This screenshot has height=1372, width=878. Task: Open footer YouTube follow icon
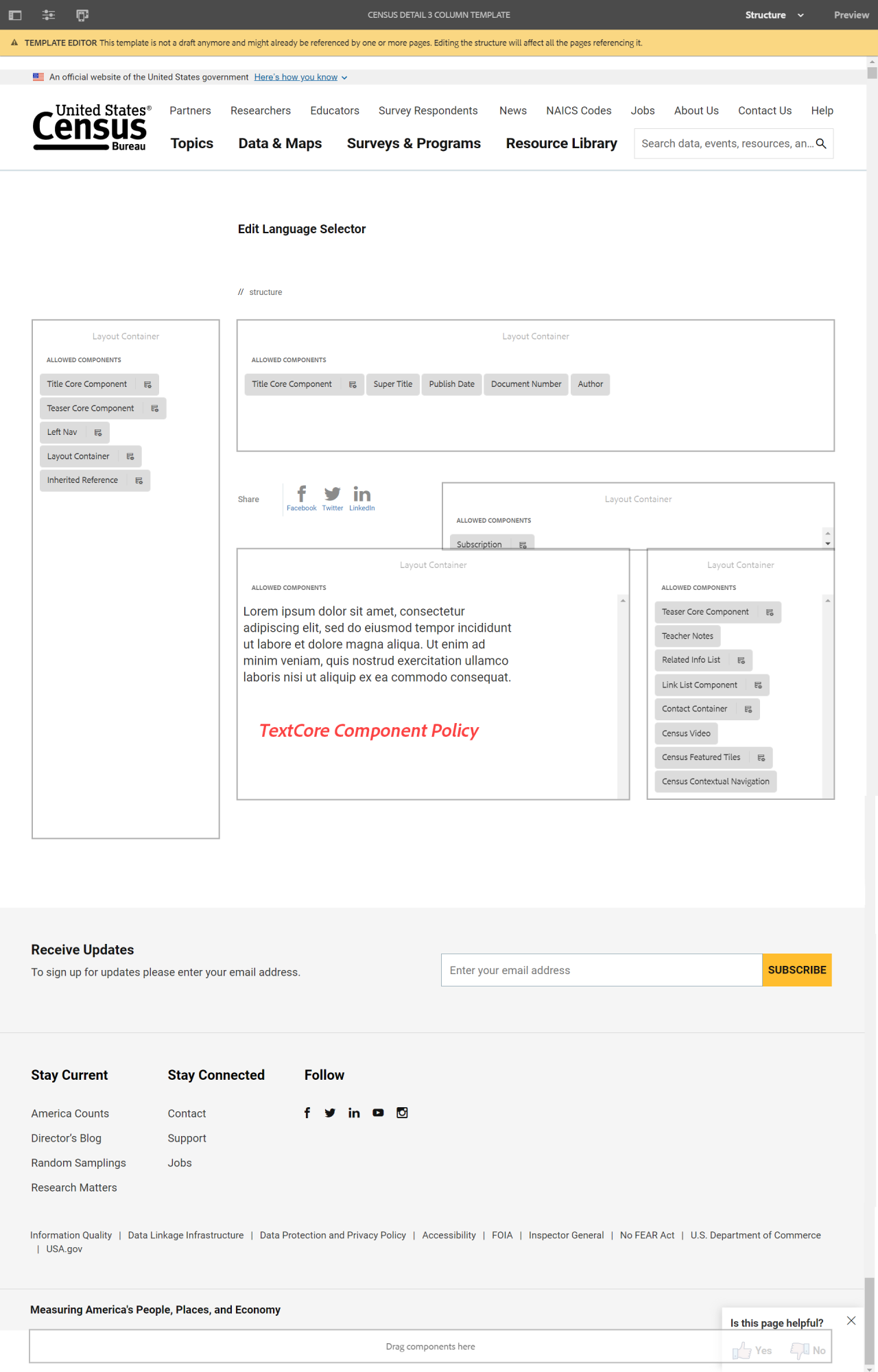378,1113
